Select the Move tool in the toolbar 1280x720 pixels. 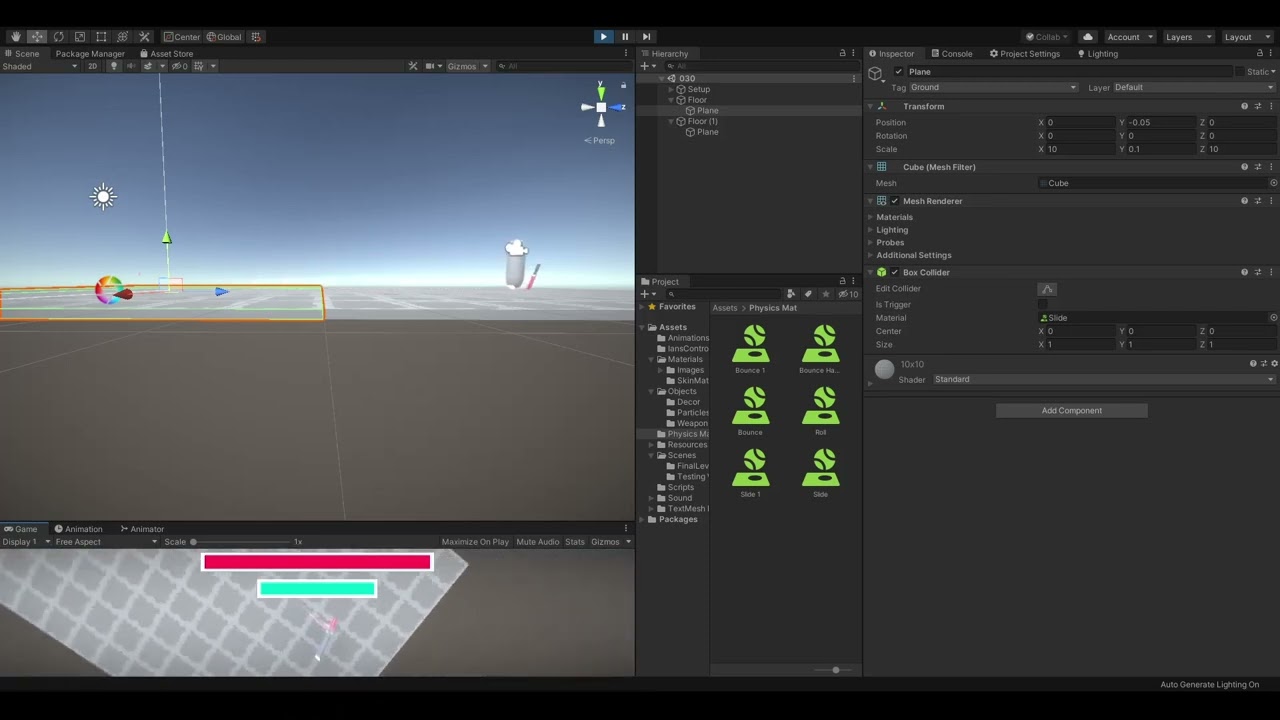37,36
